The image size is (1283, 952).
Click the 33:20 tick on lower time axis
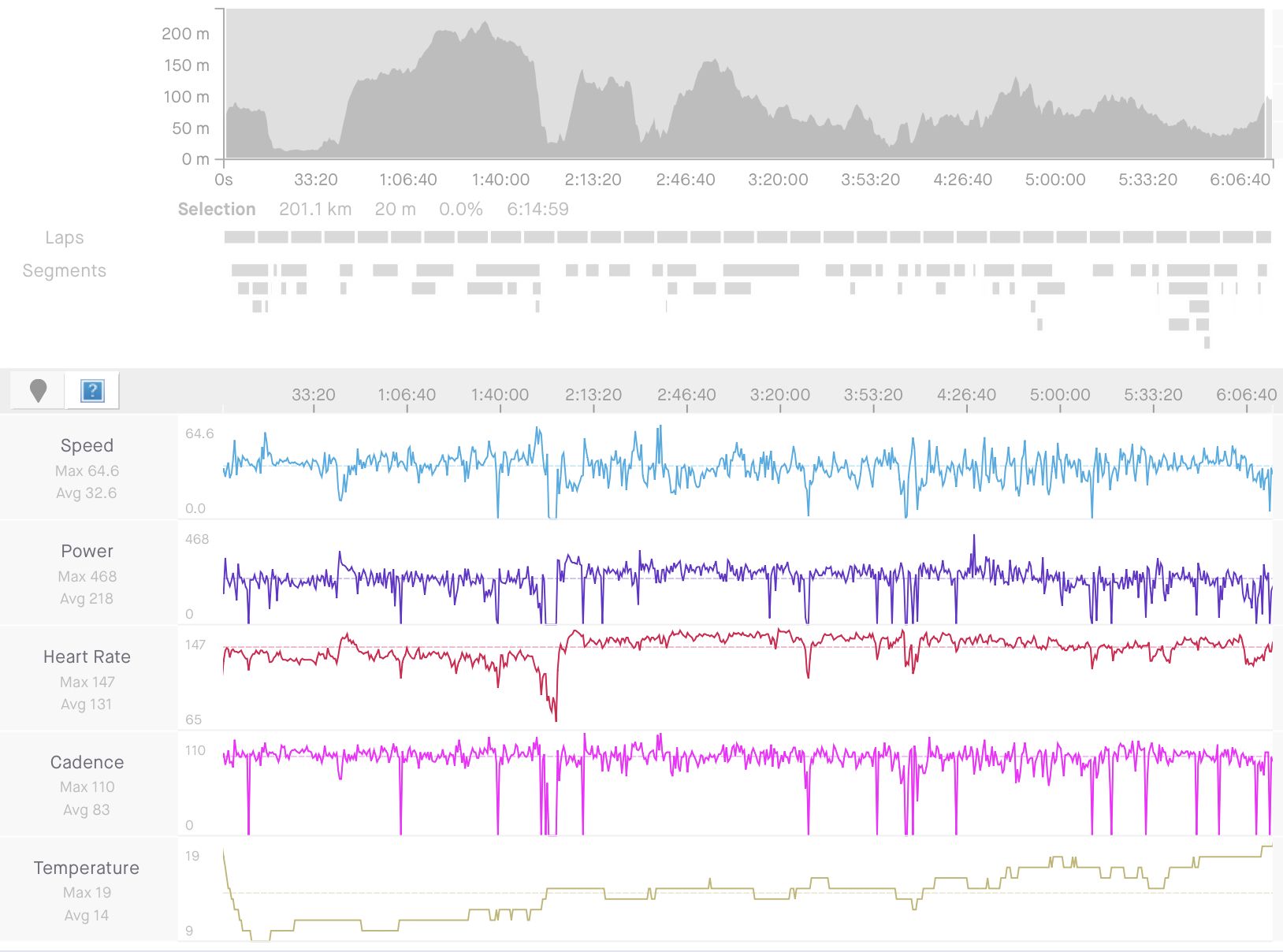point(314,395)
